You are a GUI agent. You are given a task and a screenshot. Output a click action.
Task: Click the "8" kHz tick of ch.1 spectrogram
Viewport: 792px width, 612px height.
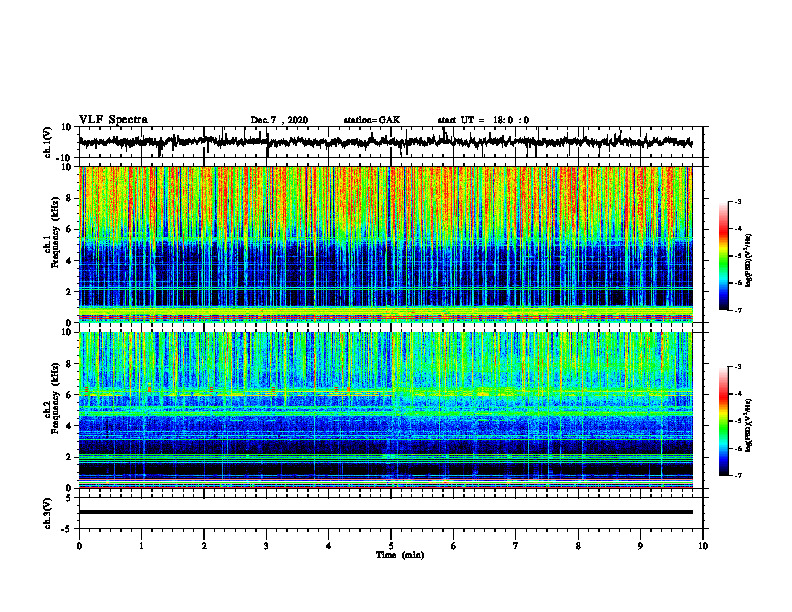coord(69,198)
